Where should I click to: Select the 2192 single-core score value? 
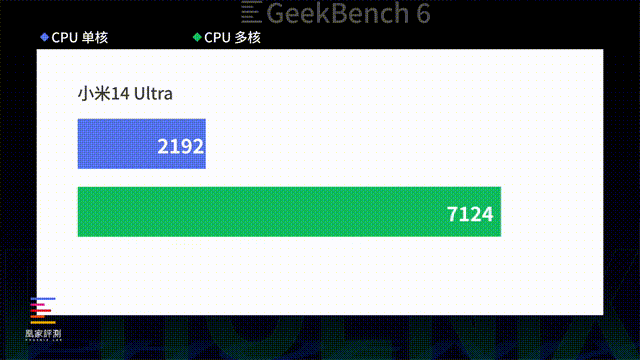tap(180, 146)
